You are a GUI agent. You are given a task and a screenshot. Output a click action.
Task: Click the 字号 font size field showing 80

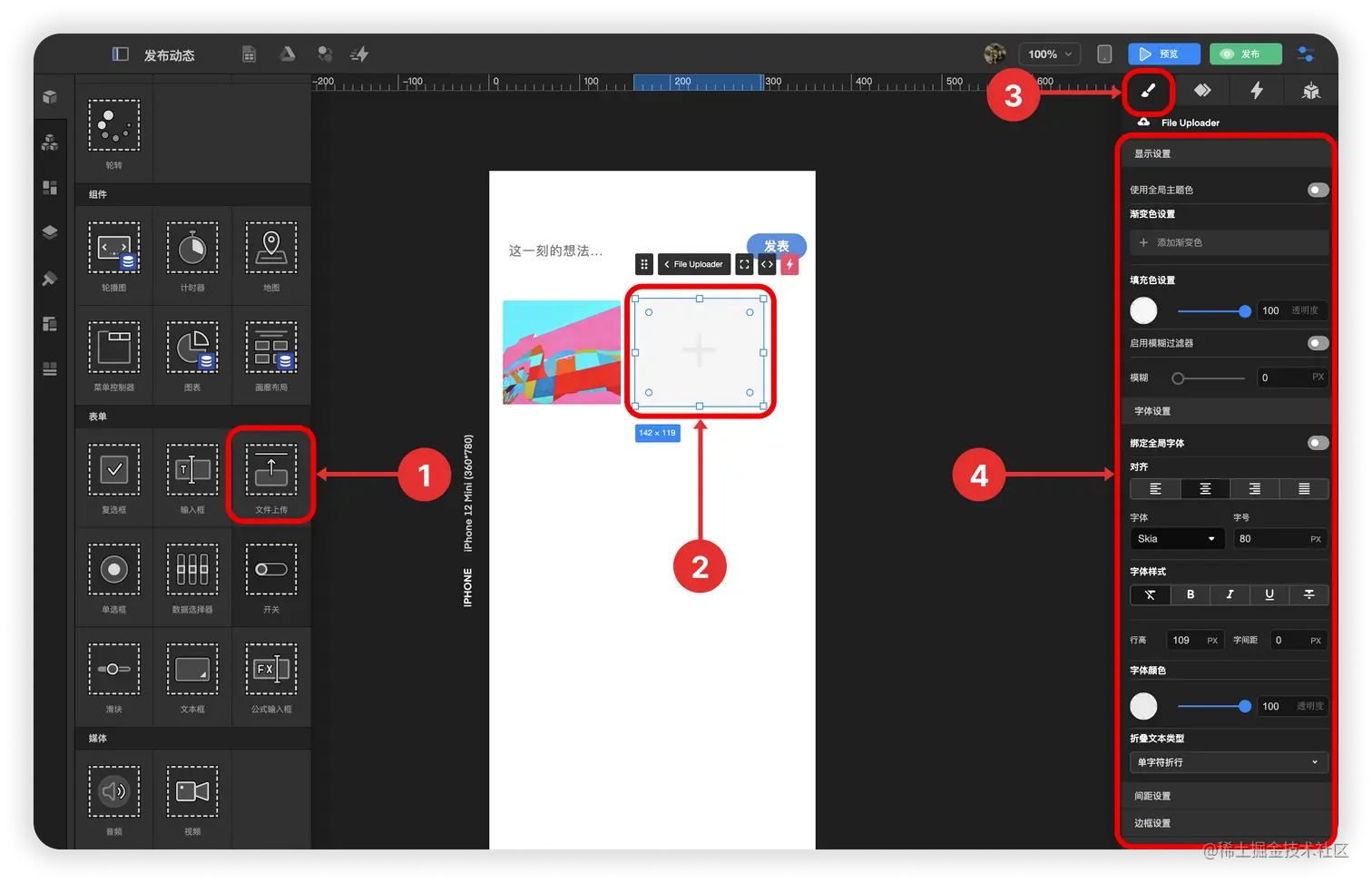[1279, 539]
